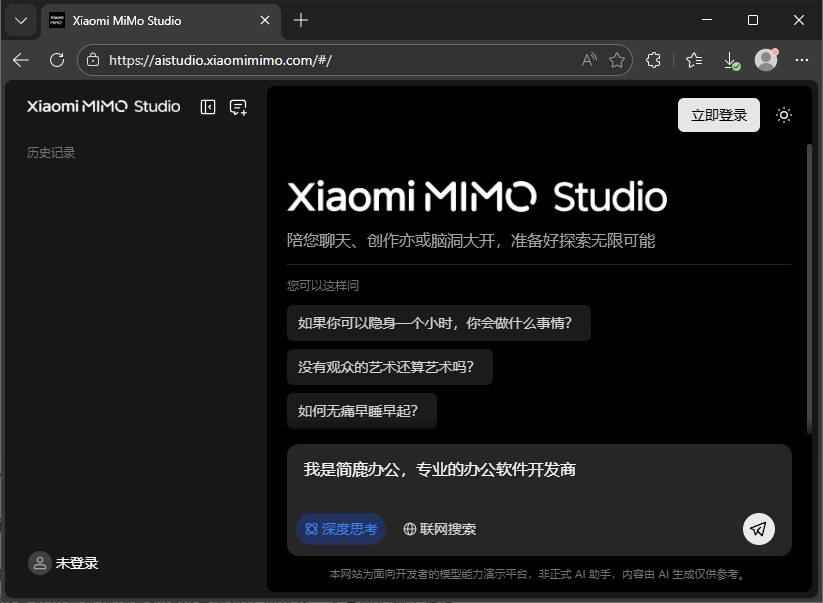The width and height of the screenshot is (823, 603).
Task: Collapse the history sidebar panel
Action: [x=207, y=107]
